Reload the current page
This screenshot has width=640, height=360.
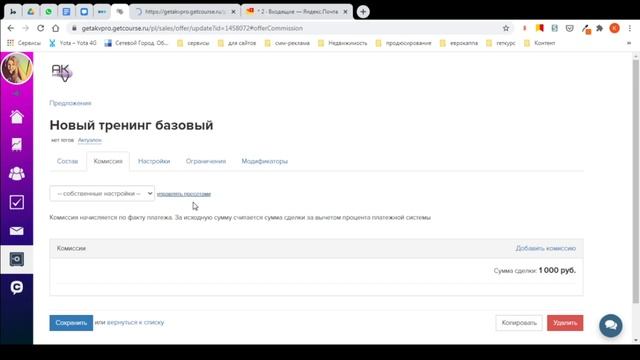[40, 28]
